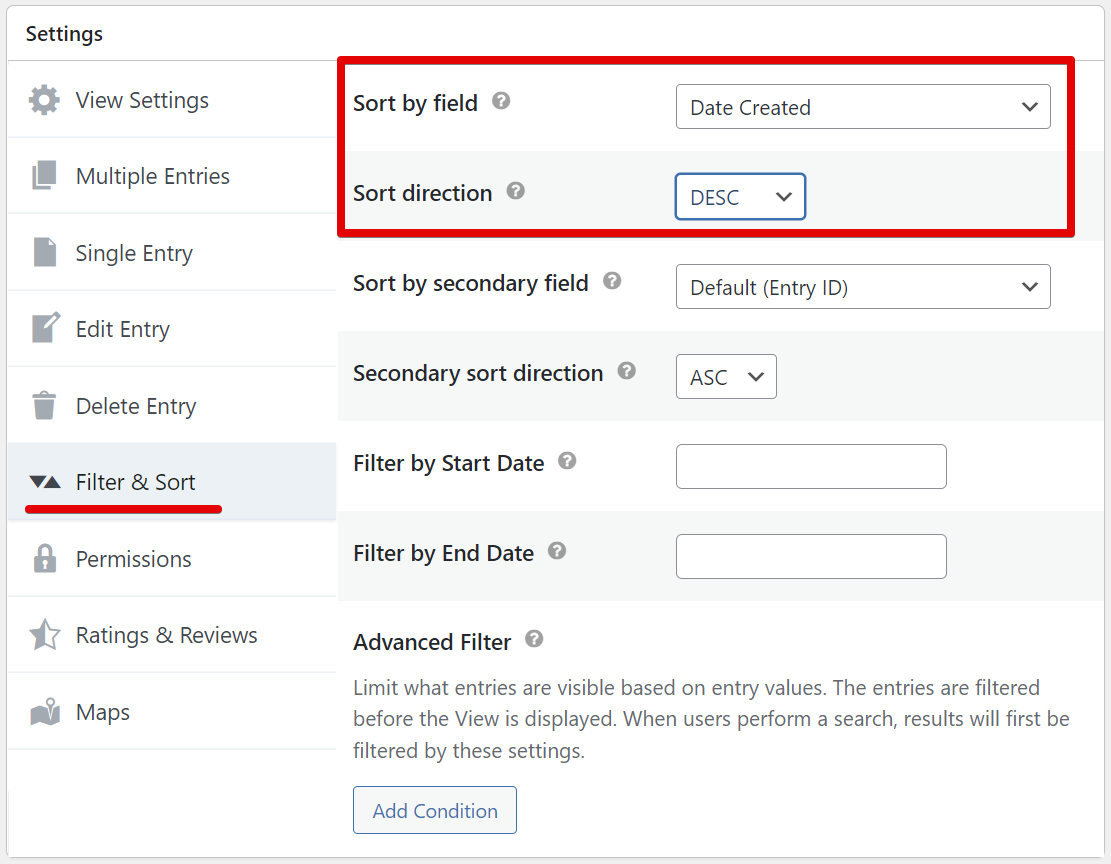Click the gear icon beside View Settings
Screen dimensions: 1111x864
[x=44, y=100]
